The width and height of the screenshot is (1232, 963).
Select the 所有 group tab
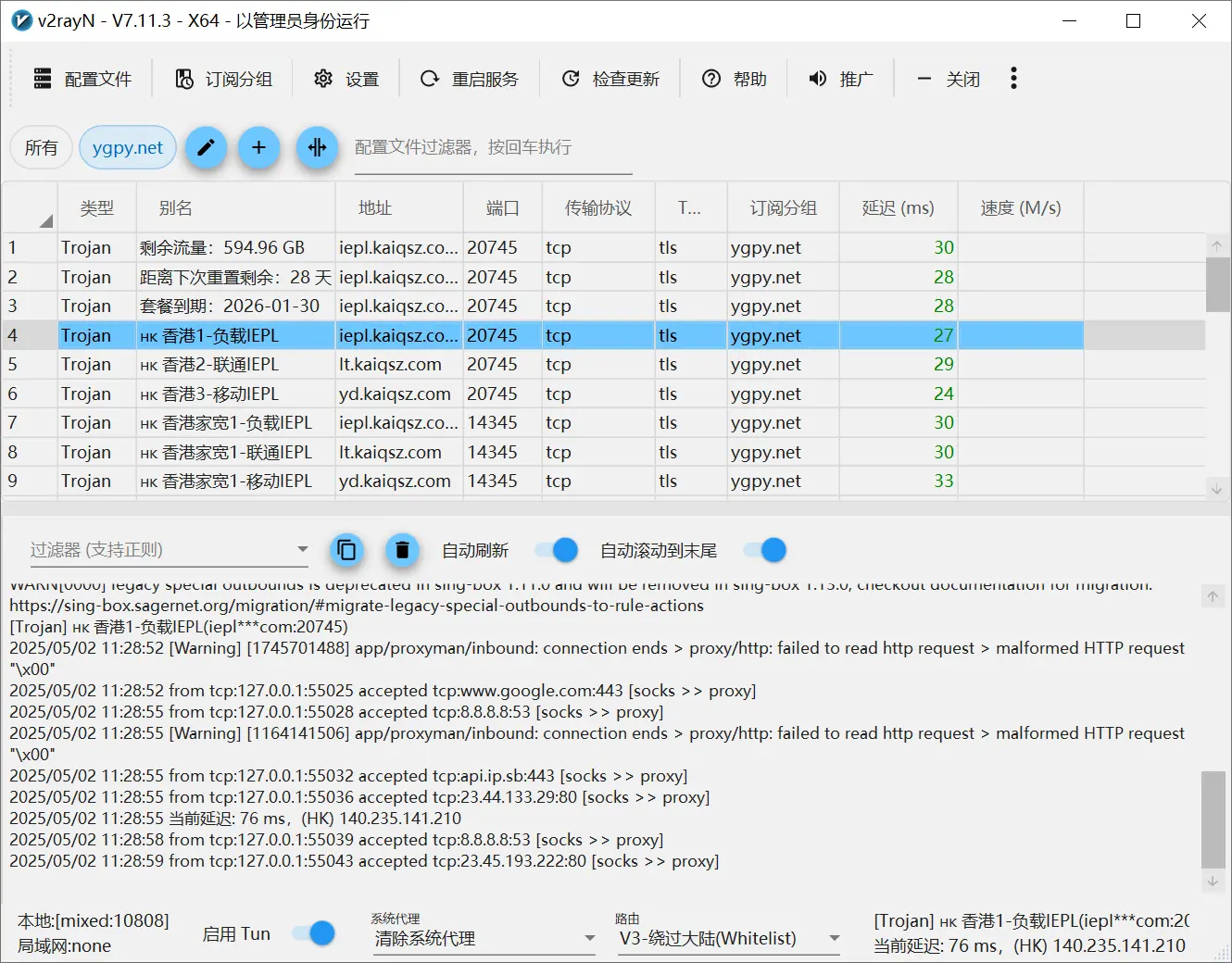click(41, 147)
